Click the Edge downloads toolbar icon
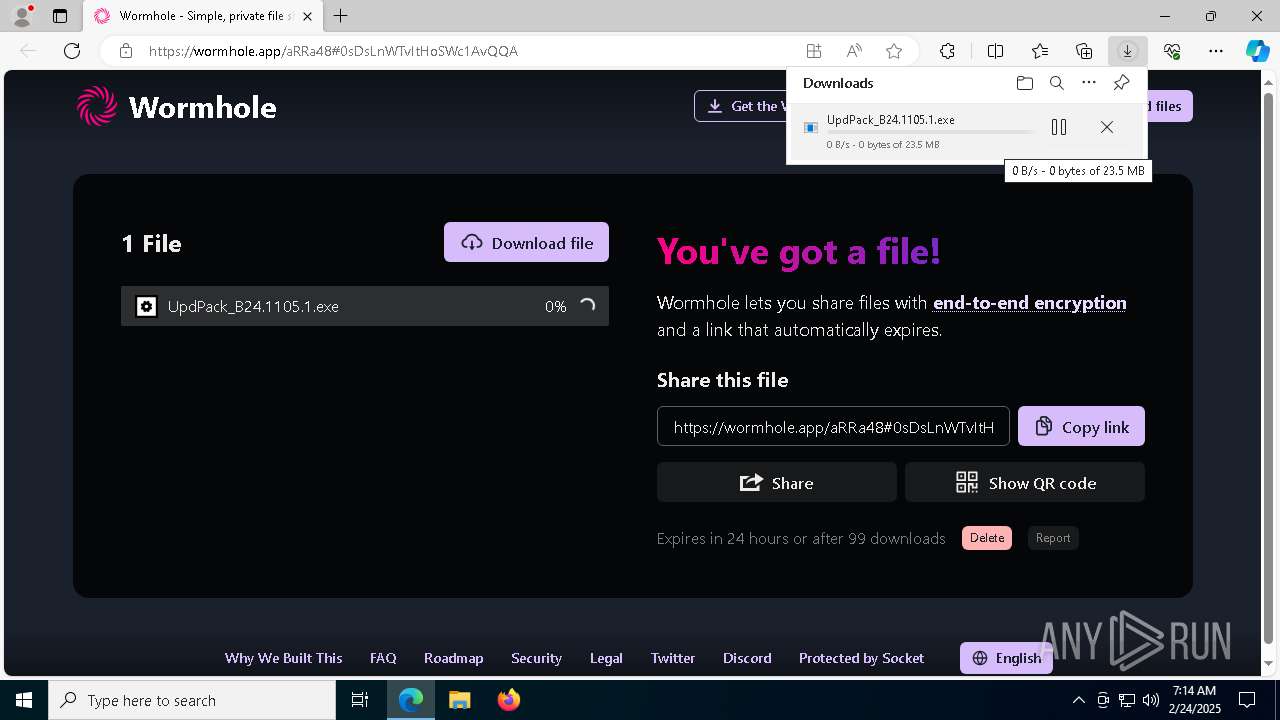Image resolution: width=1280 pixels, height=720 pixels. click(1128, 51)
